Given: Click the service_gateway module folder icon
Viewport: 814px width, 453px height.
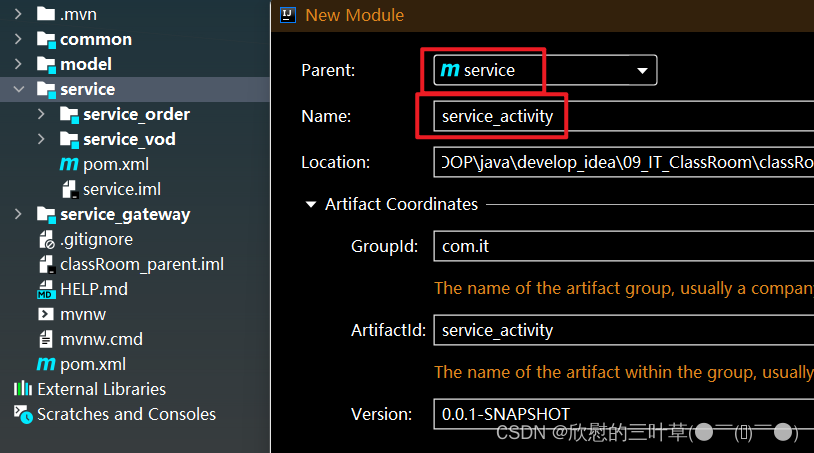Looking at the screenshot, I should tap(46, 214).
